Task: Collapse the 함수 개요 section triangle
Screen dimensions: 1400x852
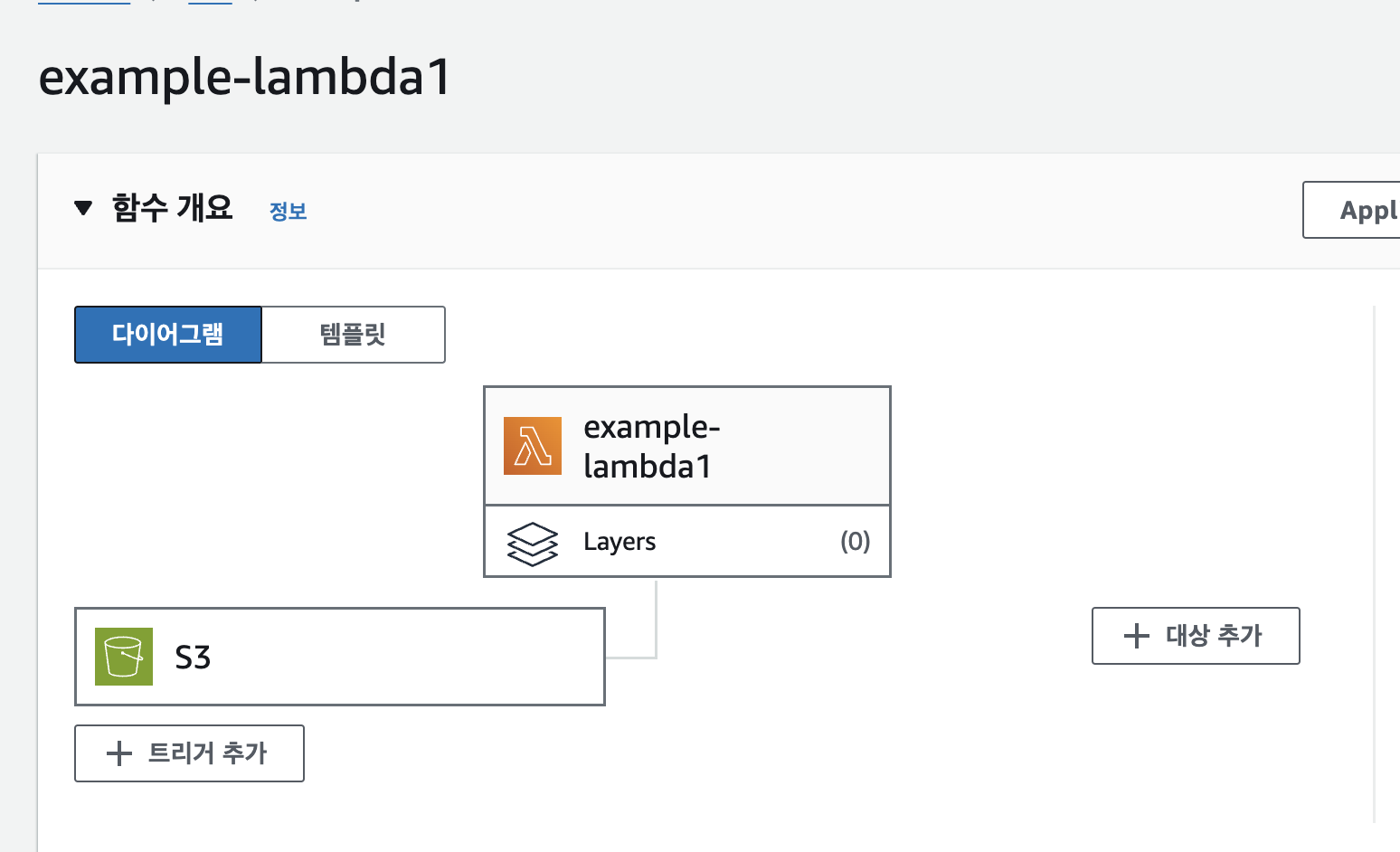Action: point(83,209)
